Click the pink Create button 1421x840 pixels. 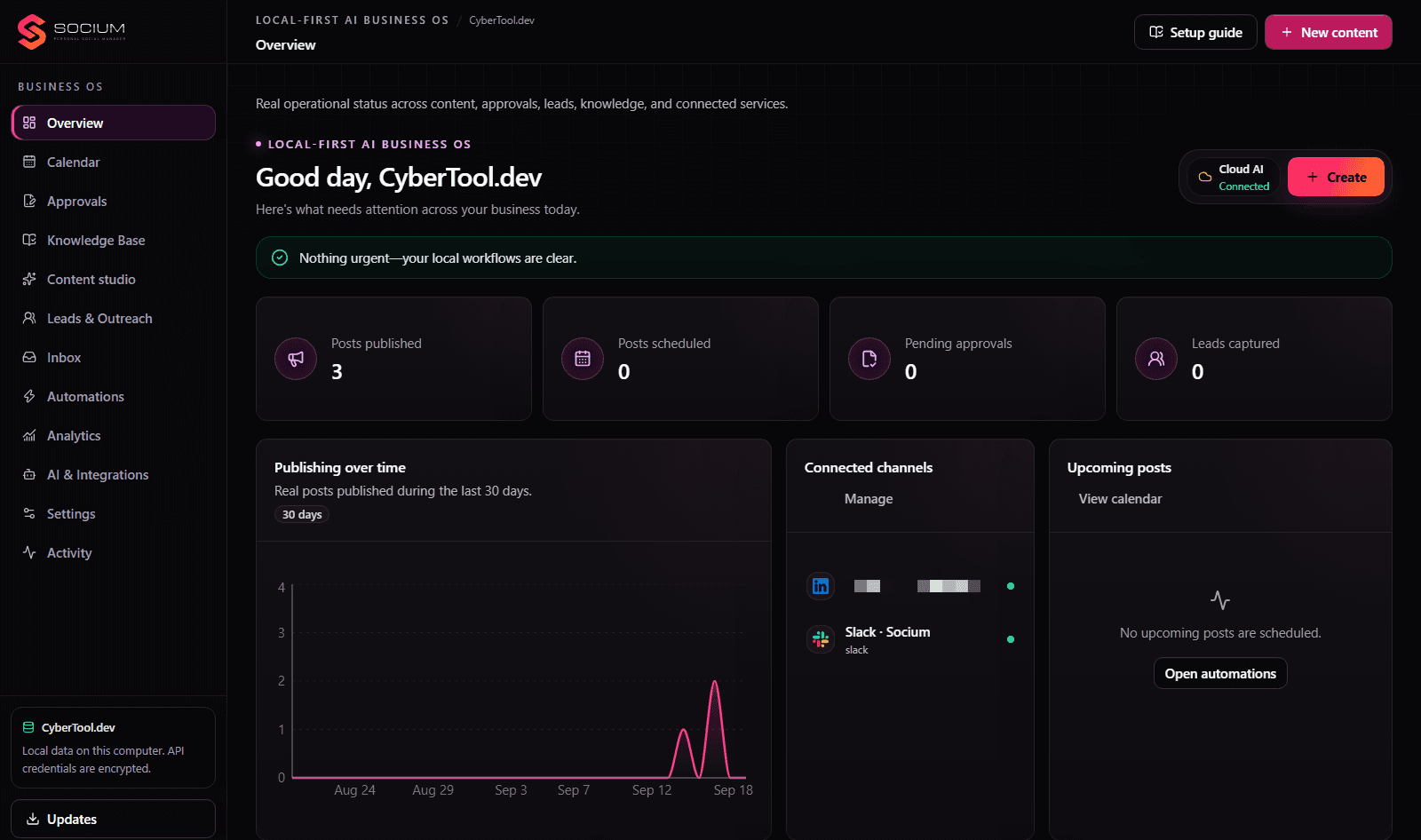tap(1336, 177)
